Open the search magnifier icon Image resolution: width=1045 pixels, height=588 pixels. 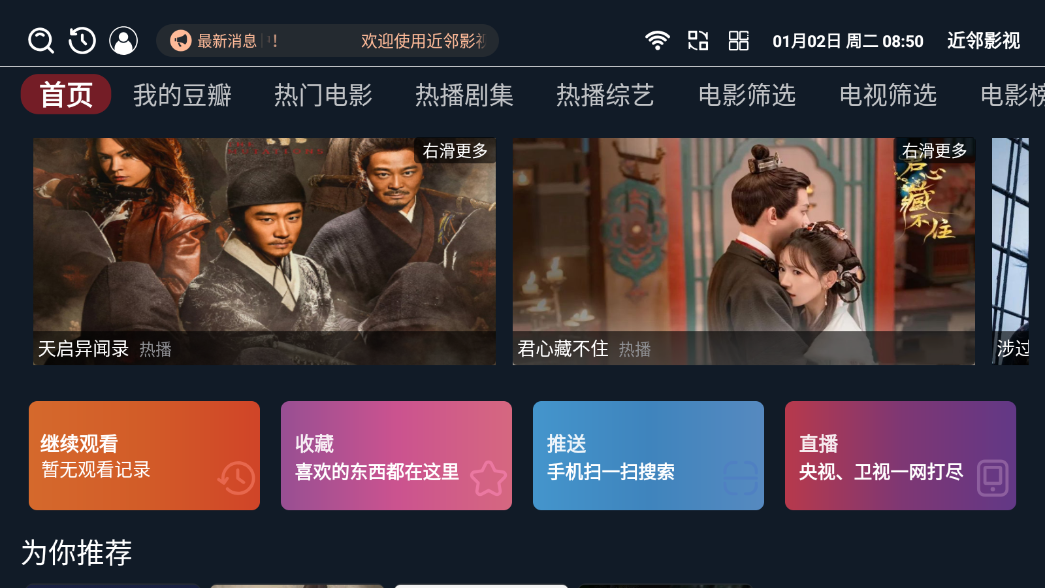(41, 41)
